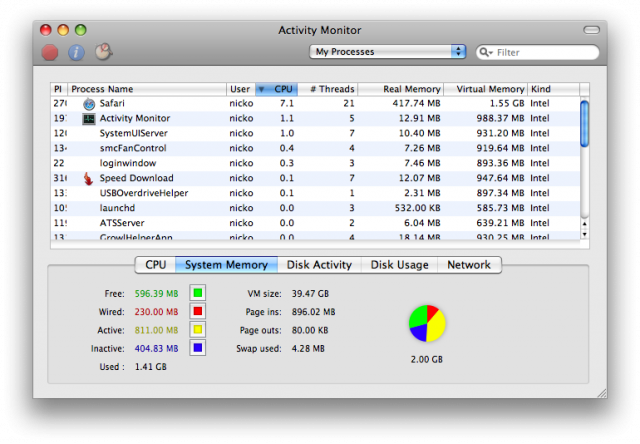
Task: Click the scrollbar up arrow
Action: pos(584,224)
